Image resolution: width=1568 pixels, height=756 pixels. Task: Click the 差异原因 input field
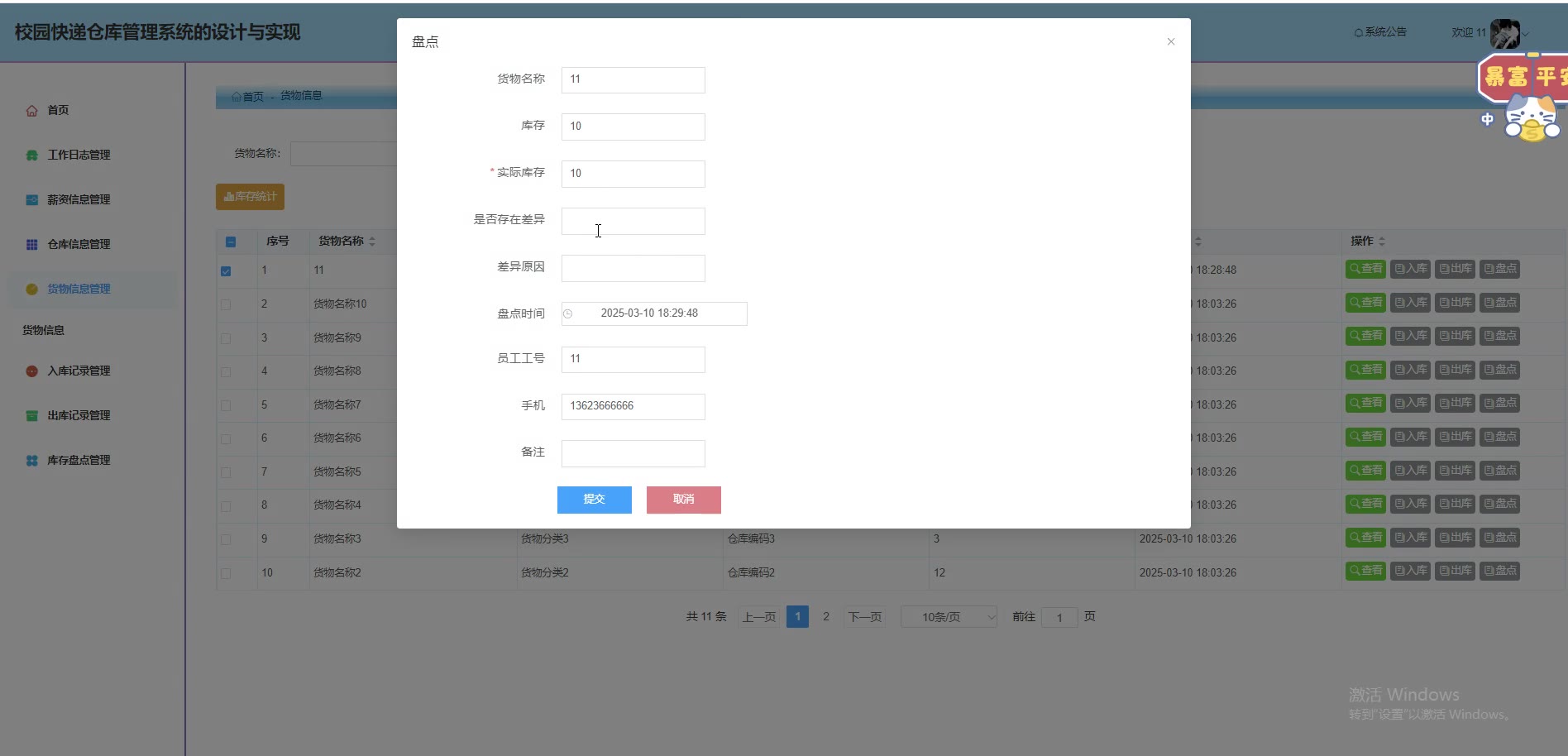point(633,268)
